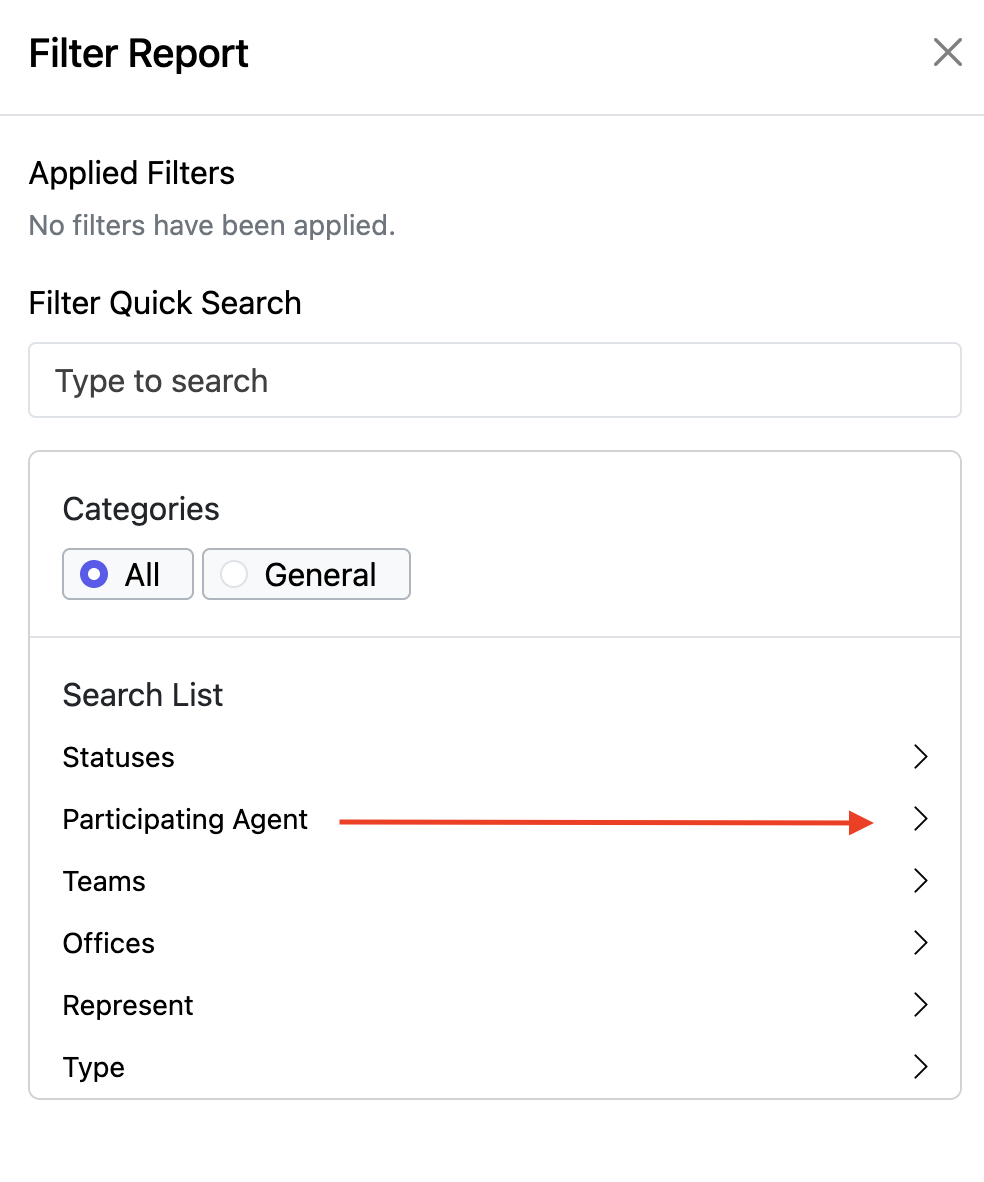Click the chevron icon beside Represent
This screenshot has width=984, height=1182.
tap(921, 1005)
